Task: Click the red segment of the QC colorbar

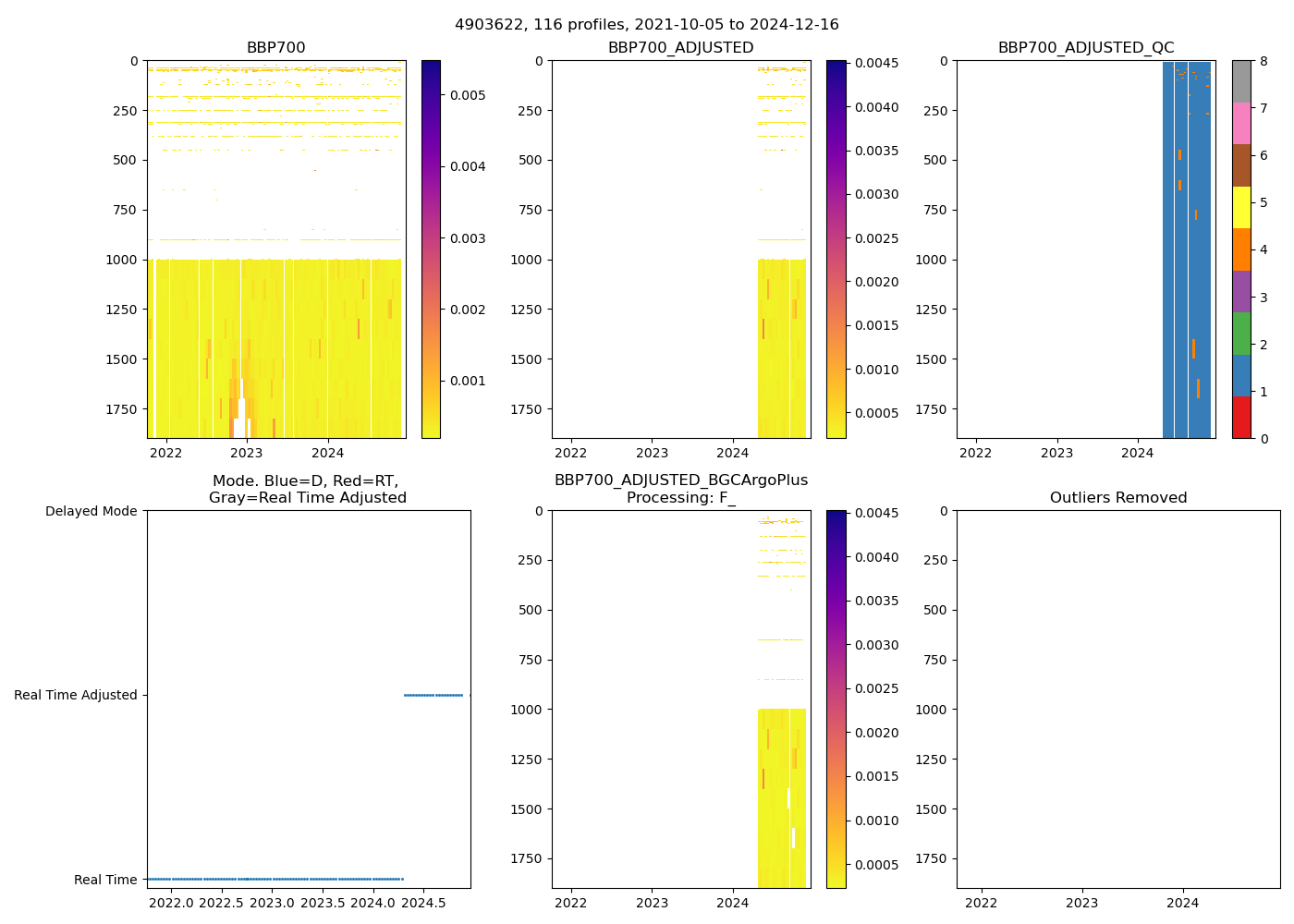Action: 1241,418
